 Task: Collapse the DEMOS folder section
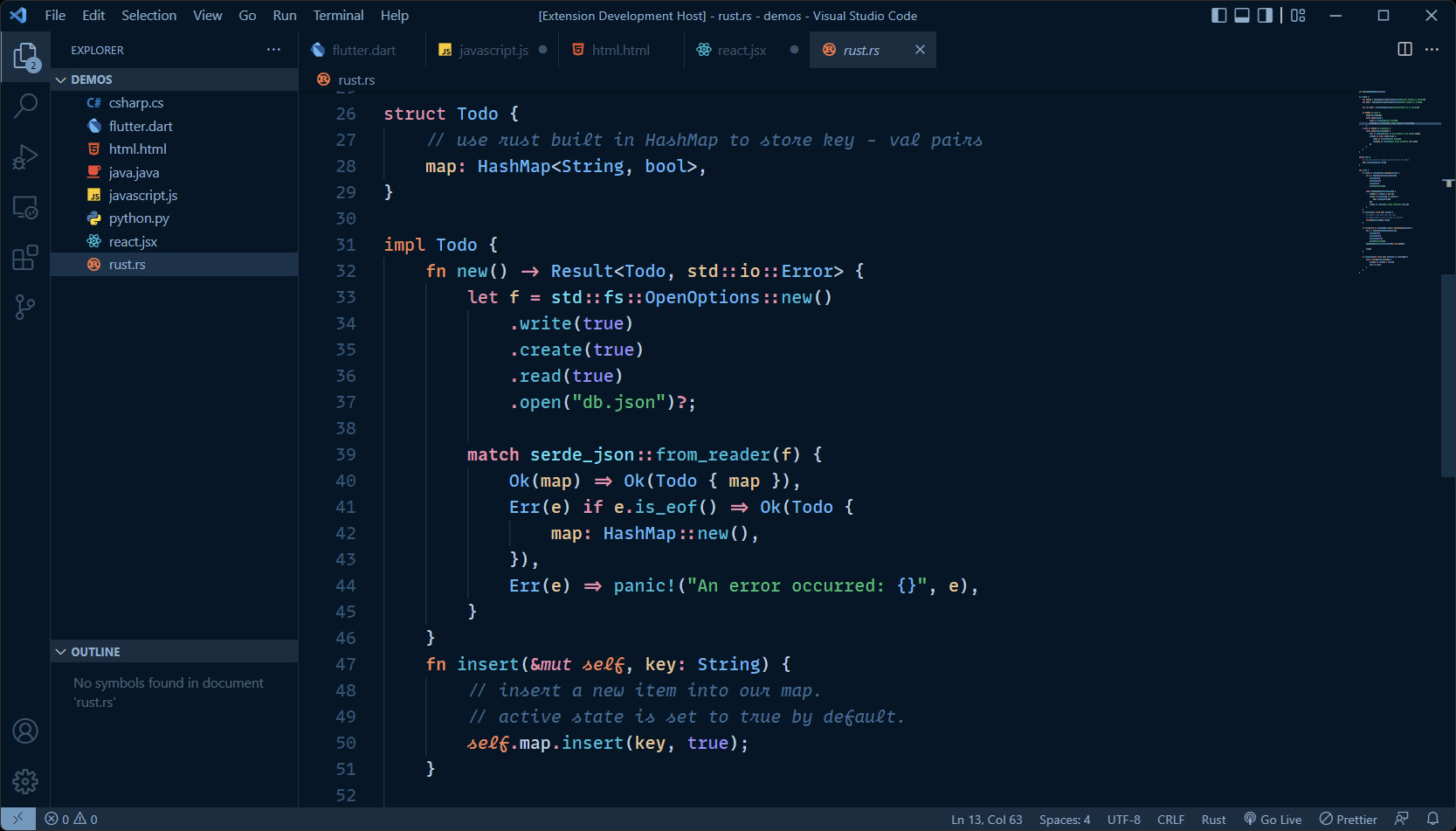point(175,80)
